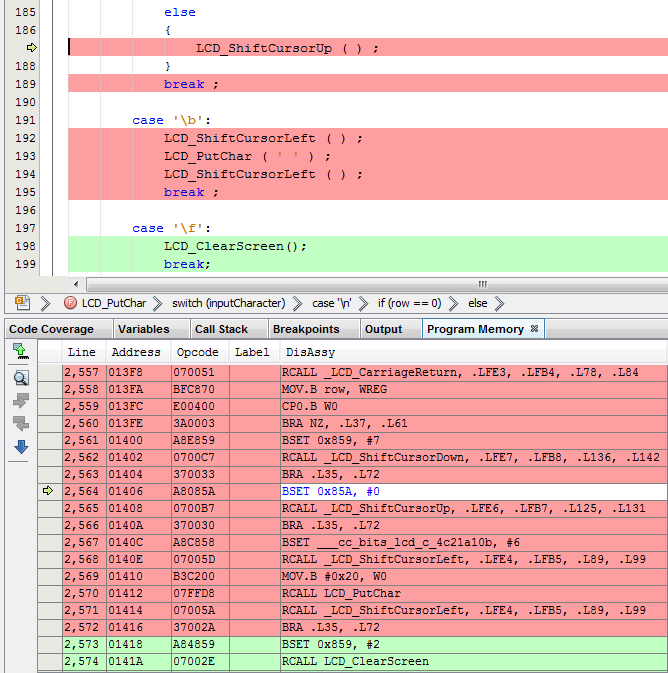
Task: Click the case '\f': source line
Action: click(x=171, y=228)
